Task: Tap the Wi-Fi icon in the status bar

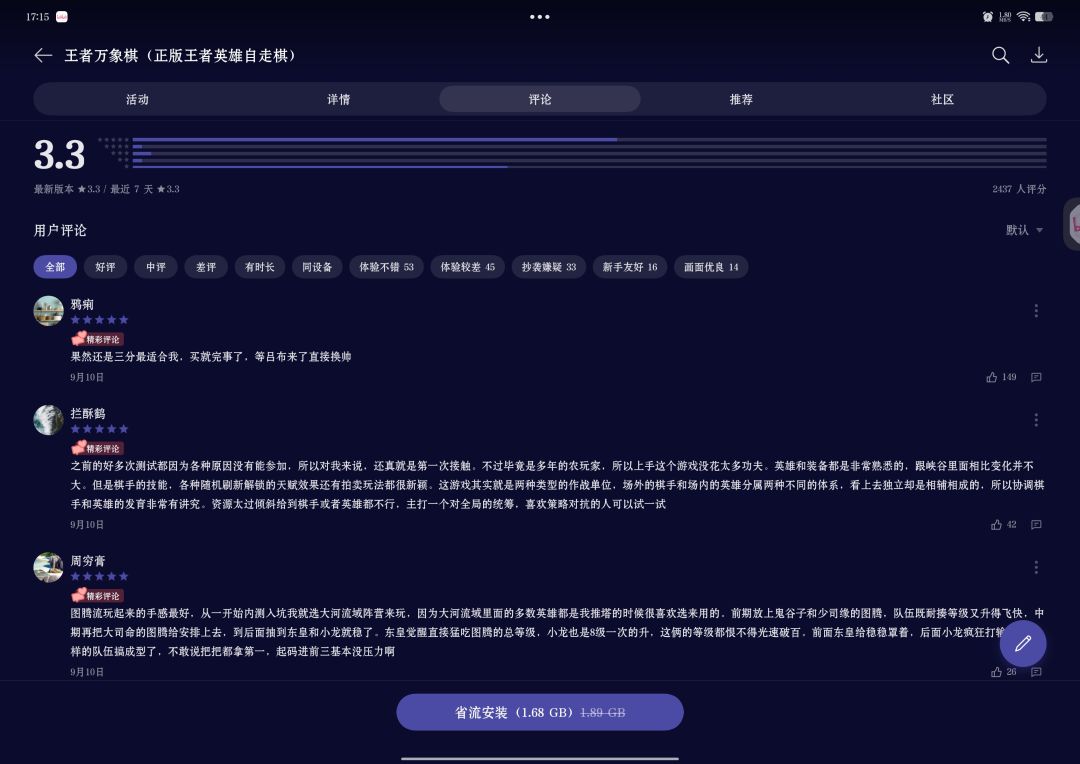Action: (x=1024, y=17)
